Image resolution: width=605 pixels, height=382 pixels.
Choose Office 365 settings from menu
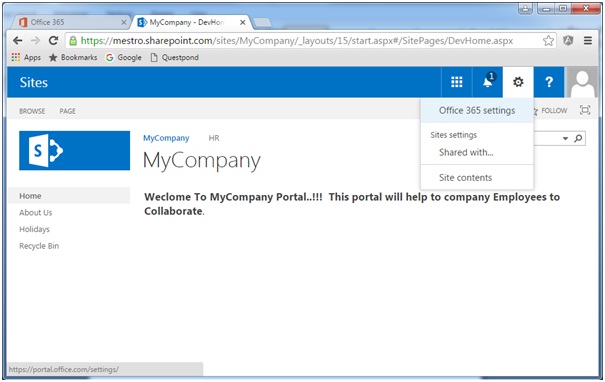(x=477, y=110)
